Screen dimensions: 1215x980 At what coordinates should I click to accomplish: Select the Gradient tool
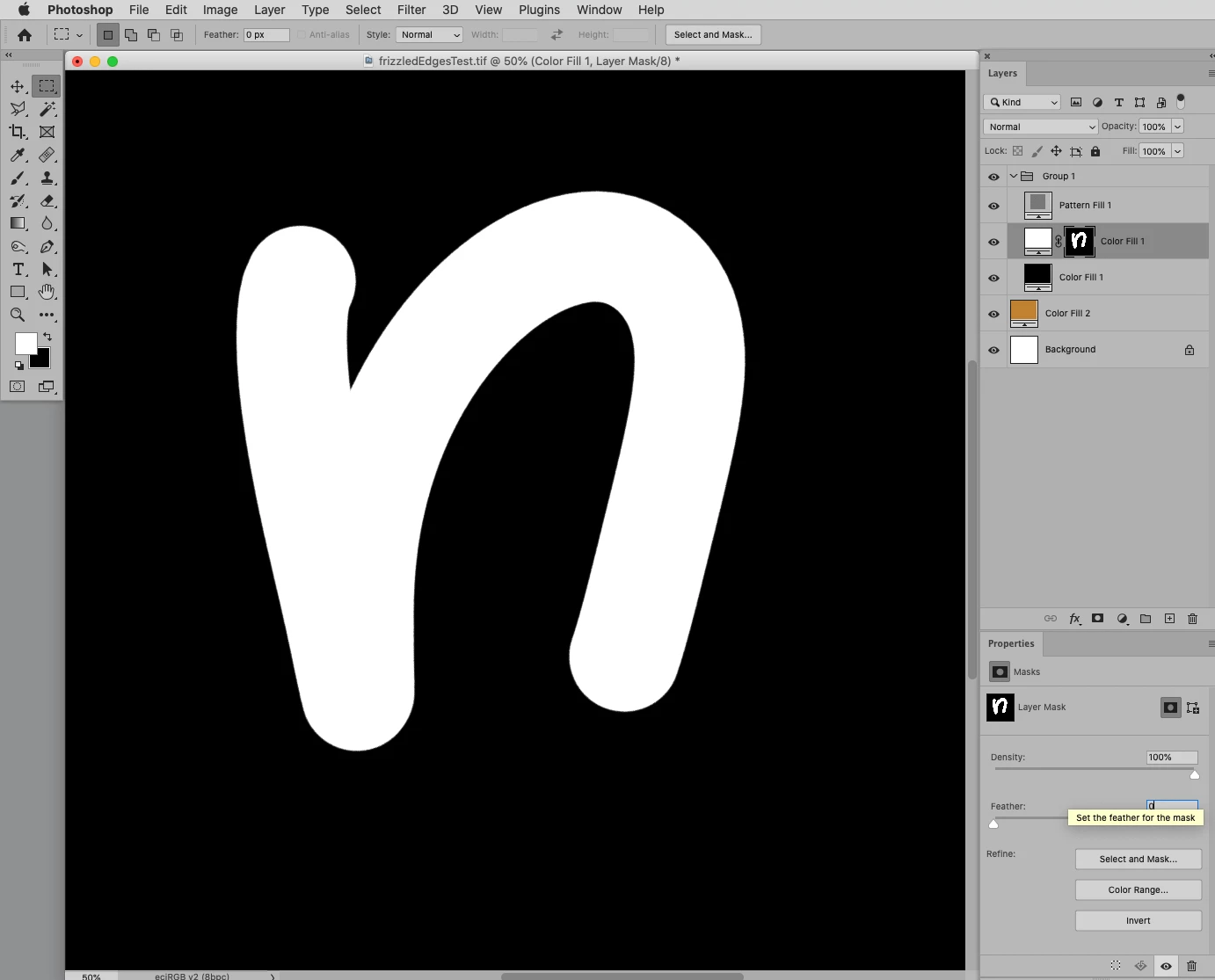point(18,223)
